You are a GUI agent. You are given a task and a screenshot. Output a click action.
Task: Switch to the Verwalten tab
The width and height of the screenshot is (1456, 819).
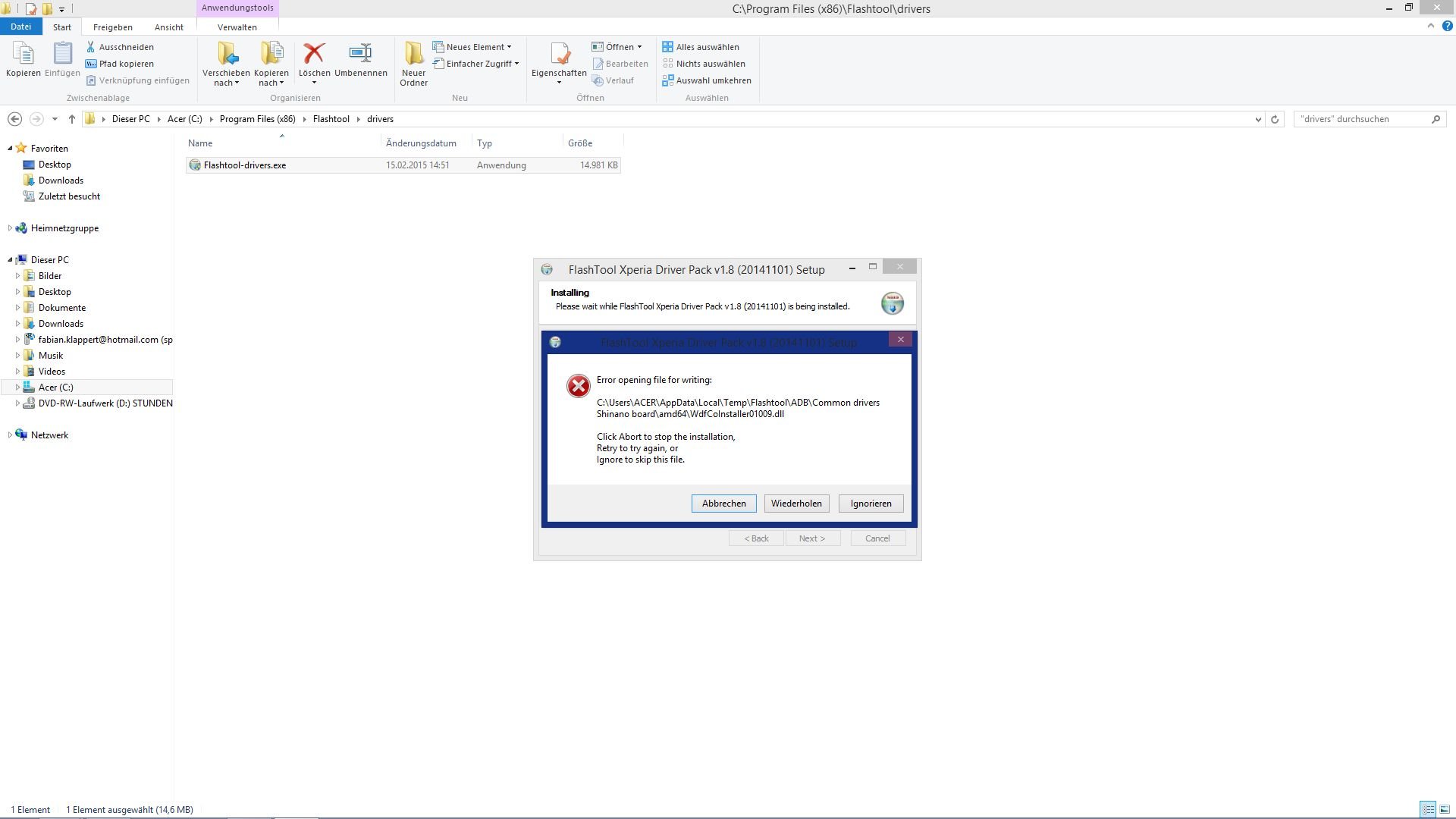237,27
